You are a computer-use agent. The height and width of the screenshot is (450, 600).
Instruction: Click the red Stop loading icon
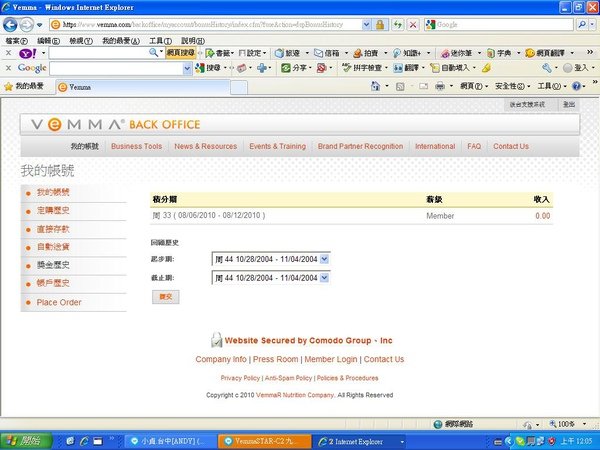tap(413, 25)
